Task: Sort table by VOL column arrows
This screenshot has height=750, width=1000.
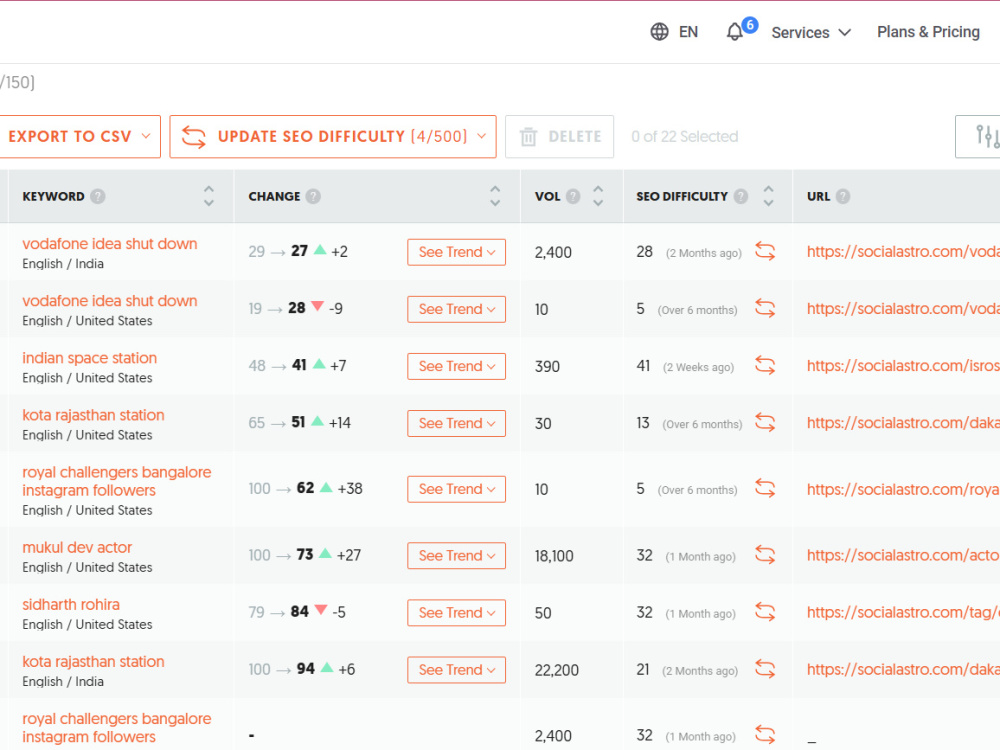Action: 598,196
